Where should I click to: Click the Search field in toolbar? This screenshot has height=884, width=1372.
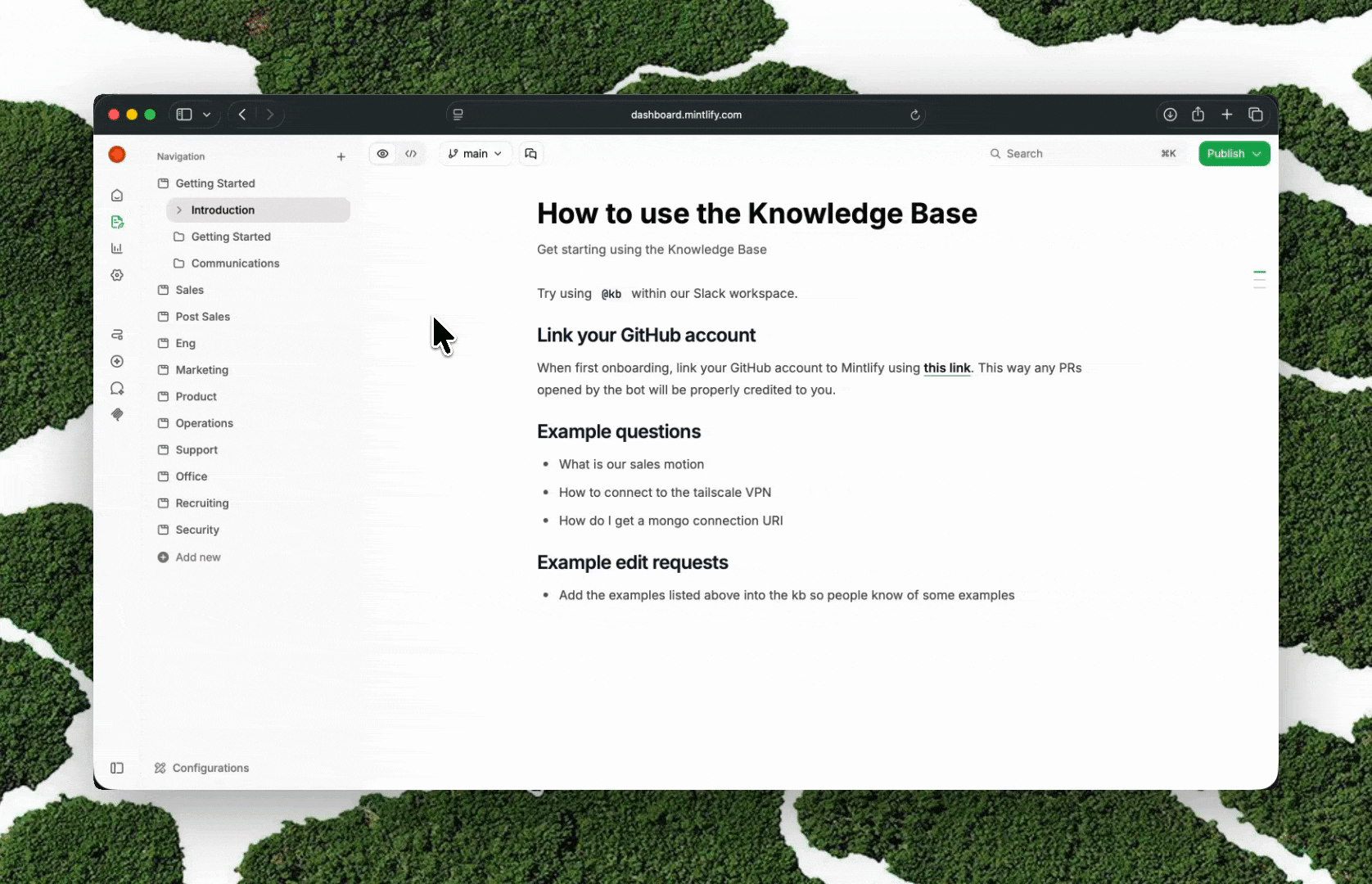1064,153
